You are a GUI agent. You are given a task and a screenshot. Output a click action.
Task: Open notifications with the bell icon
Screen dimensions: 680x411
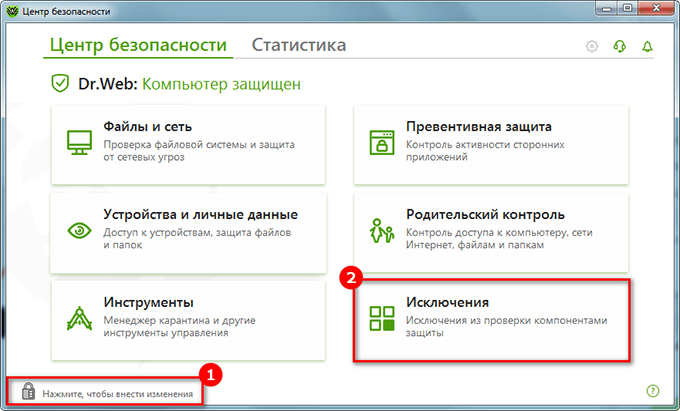[647, 46]
